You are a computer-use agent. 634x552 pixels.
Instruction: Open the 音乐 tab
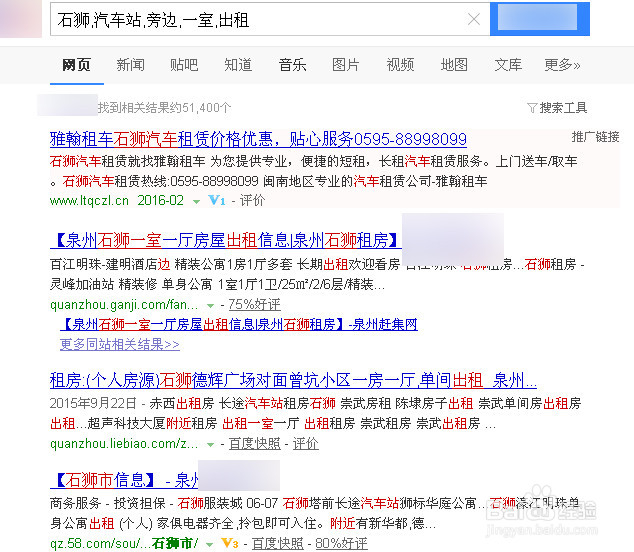pos(292,65)
